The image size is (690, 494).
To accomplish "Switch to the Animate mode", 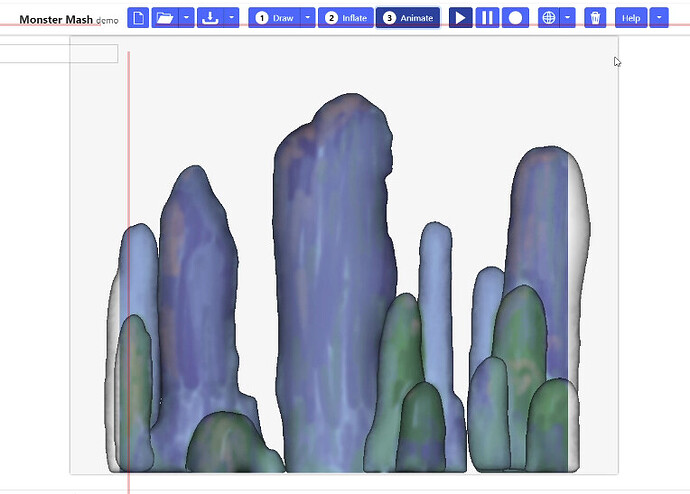I will pyautogui.click(x=408, y=18).
